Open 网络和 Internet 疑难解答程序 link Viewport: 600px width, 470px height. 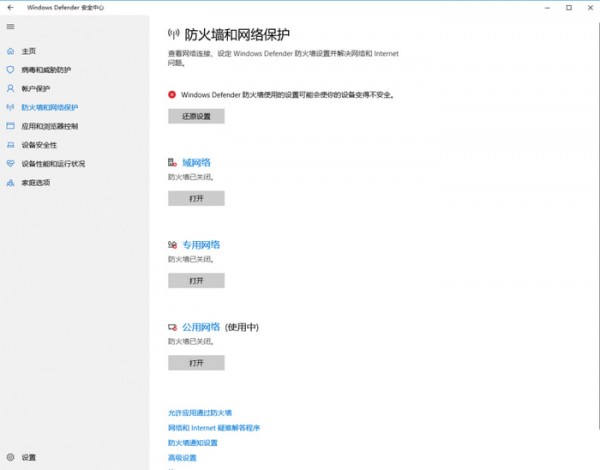214,427
